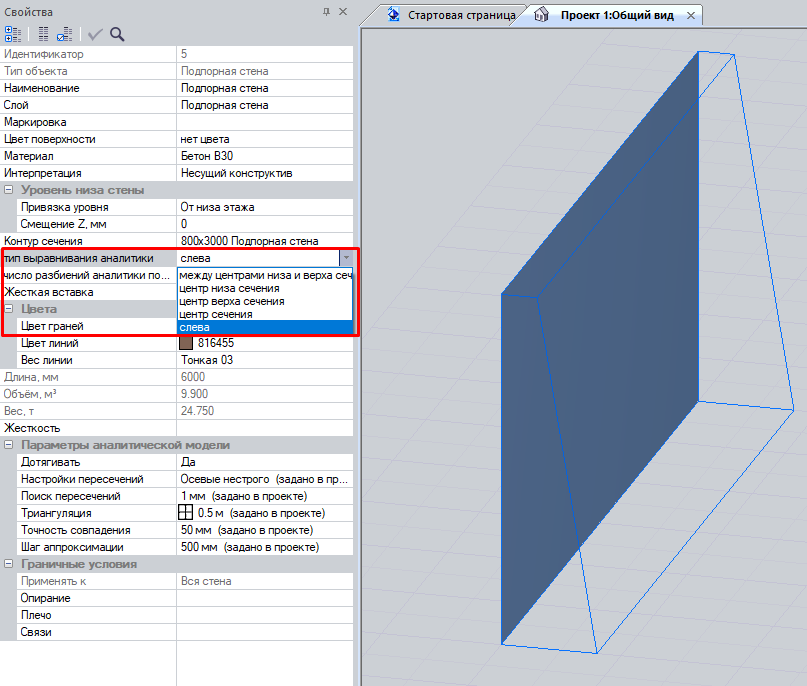807x686 pixels.
Task: Click the checked-list filter icon in toolbar
Action: (x=64, y=34)
